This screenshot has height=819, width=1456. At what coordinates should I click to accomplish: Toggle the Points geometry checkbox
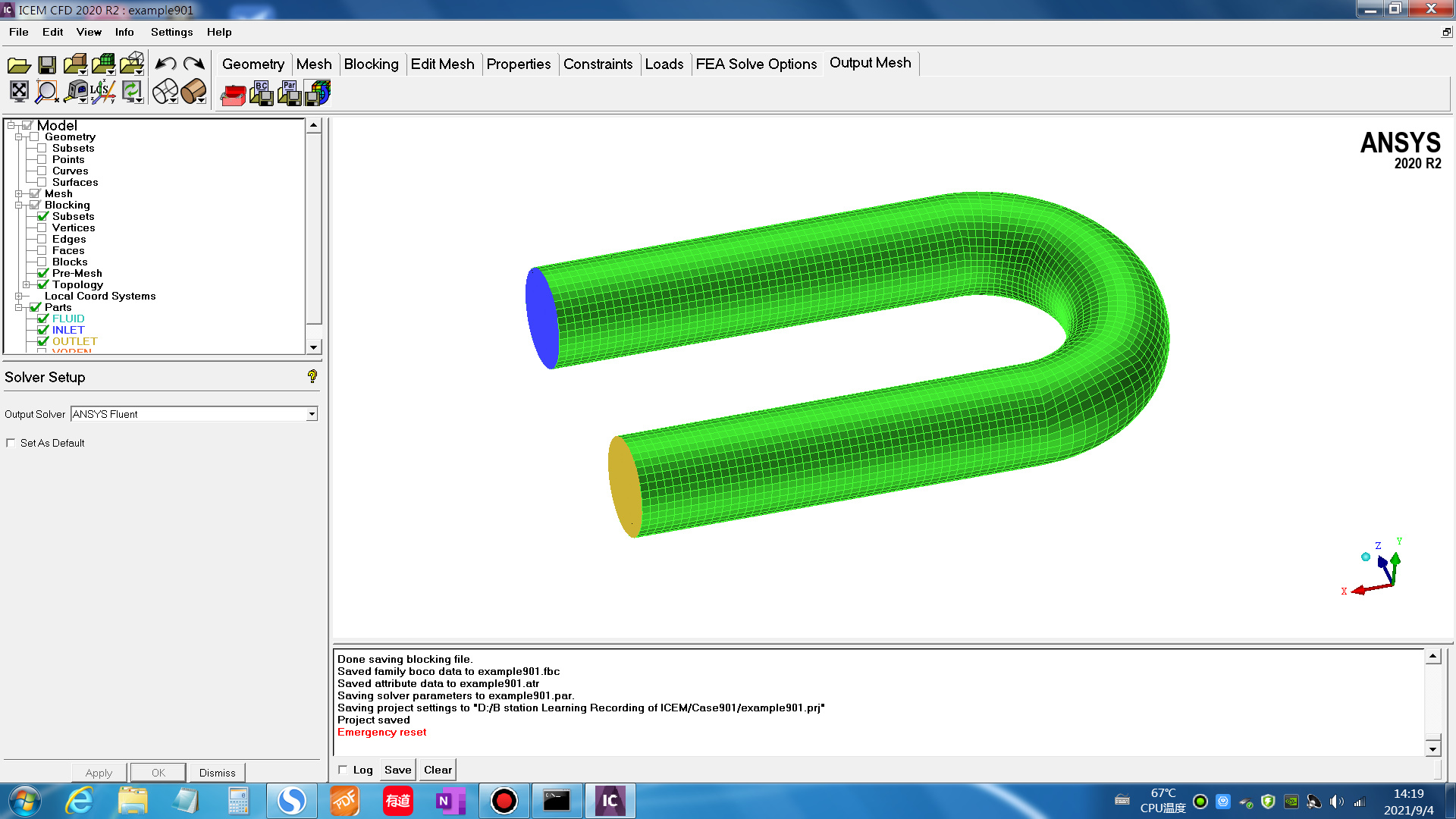click(x=42, y=160)
